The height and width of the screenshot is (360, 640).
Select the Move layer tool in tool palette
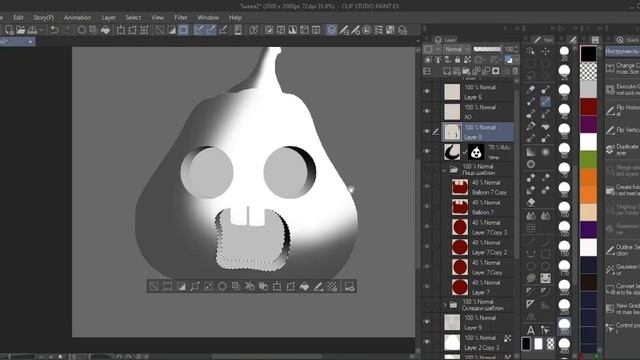click(x=545, y=51)
